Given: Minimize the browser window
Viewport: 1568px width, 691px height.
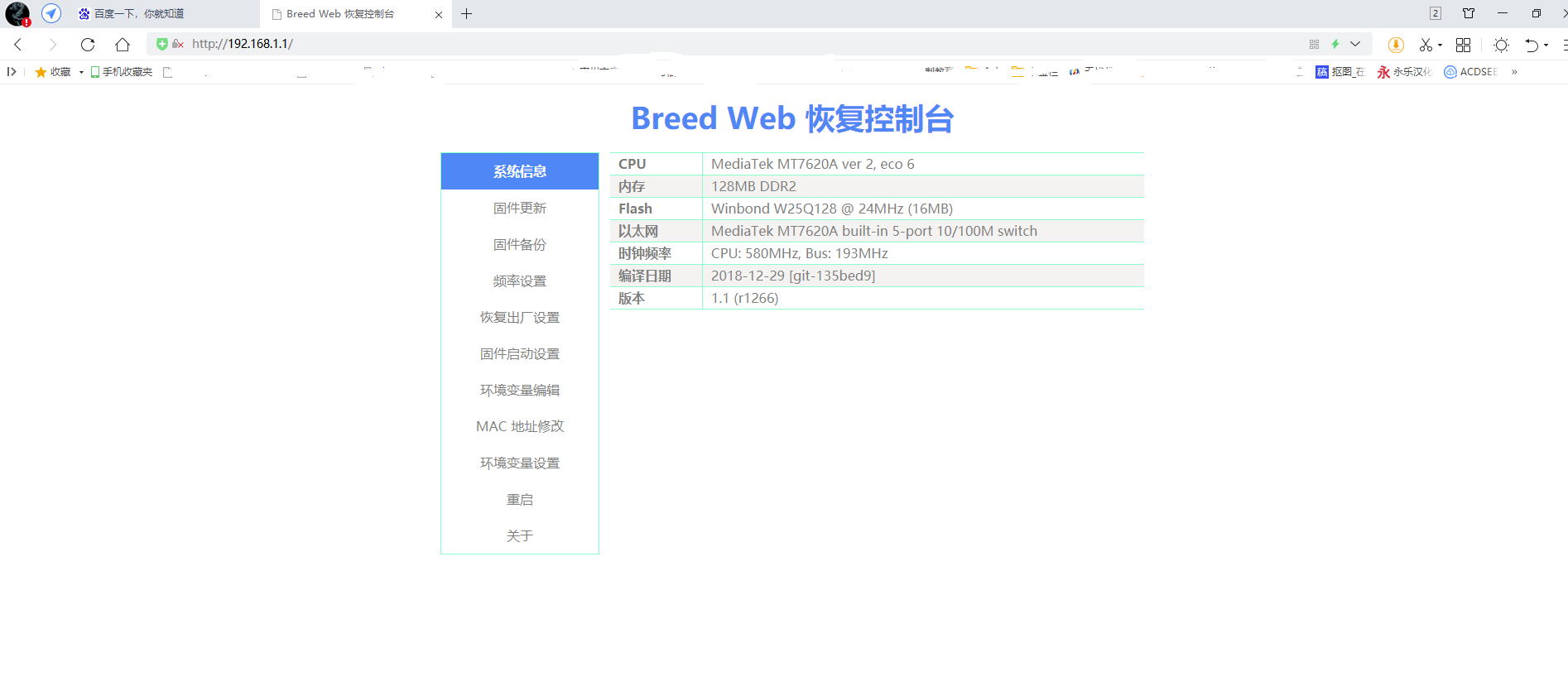Looking at the screenshot, I should point(1503,13).
